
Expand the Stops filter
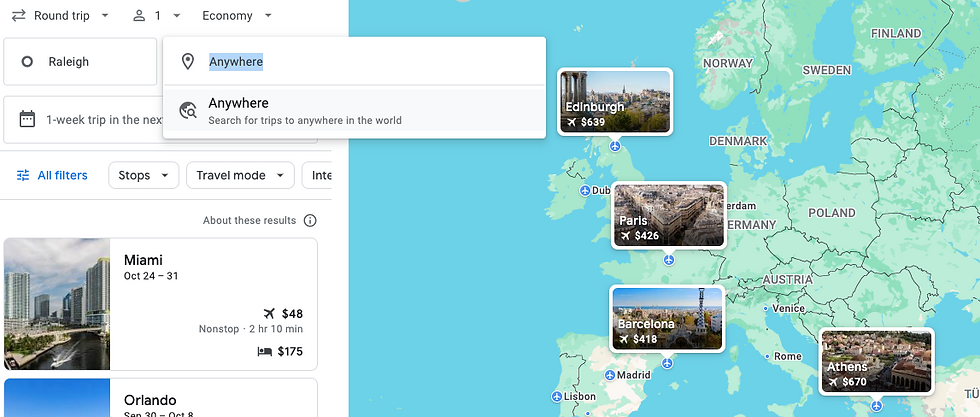[144, 176]
